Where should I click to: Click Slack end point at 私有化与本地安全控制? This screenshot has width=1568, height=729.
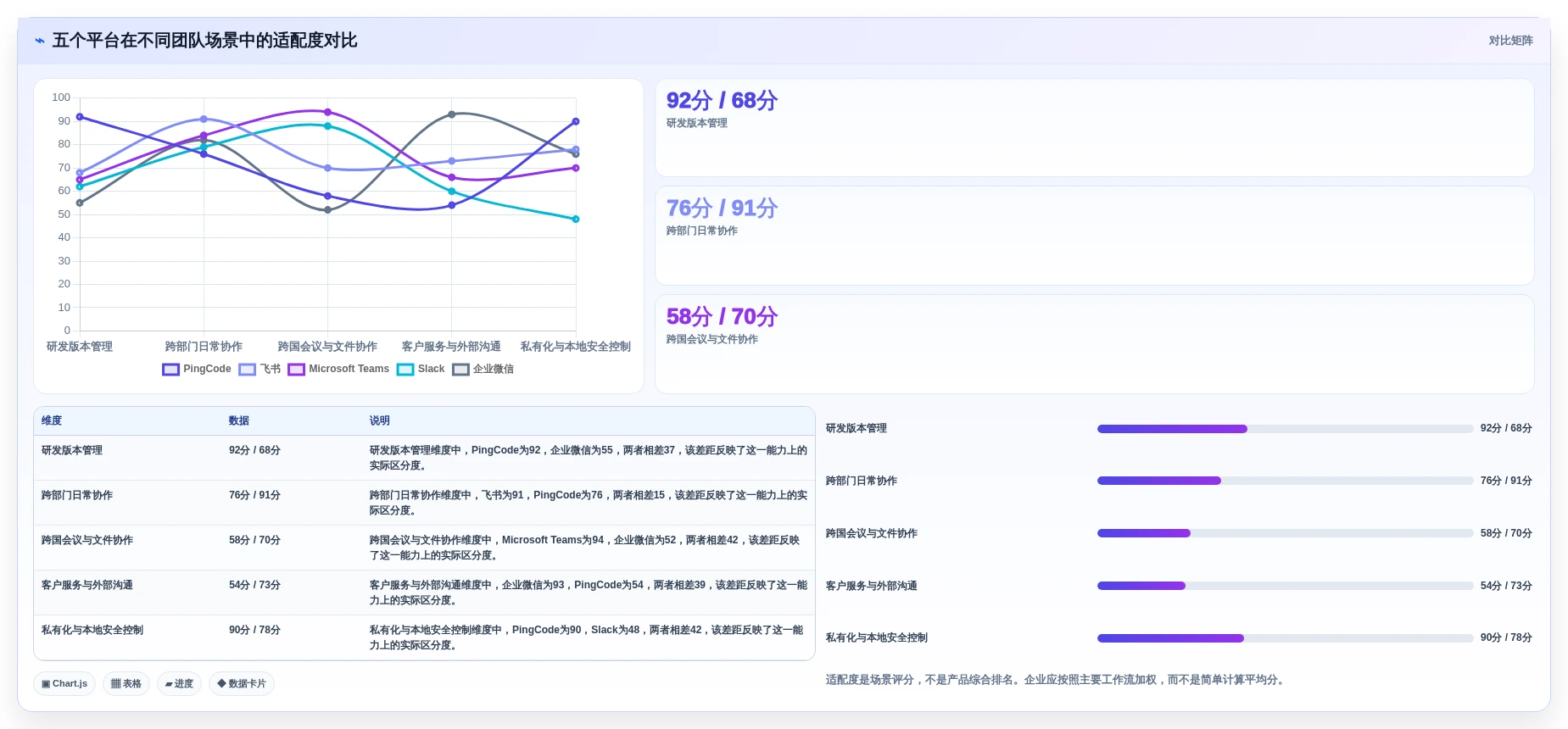point(576,219)
